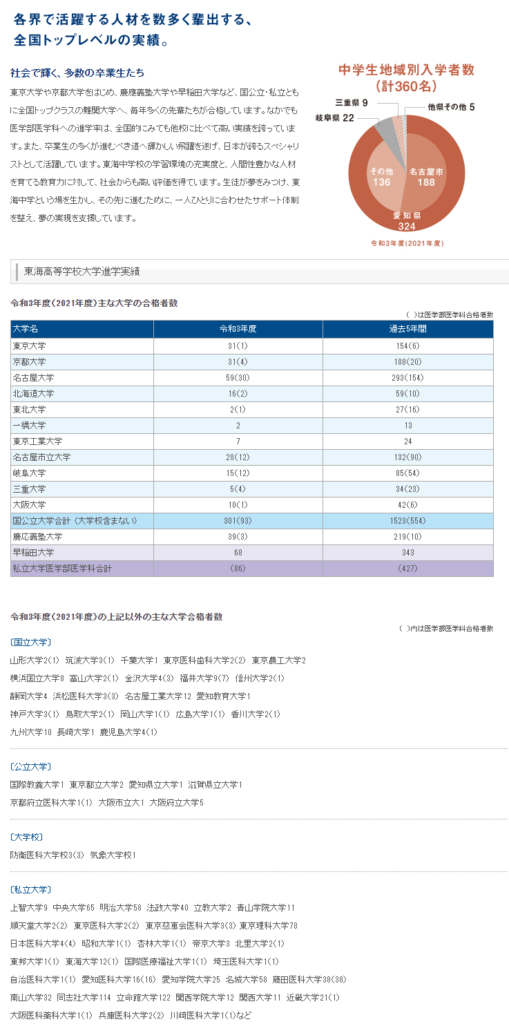Image resolution: width=509 pixels, height=1024 pixels.
Task: Click the 令和3年度(2021年度) chart caption
Action: [x=407, y=243]
